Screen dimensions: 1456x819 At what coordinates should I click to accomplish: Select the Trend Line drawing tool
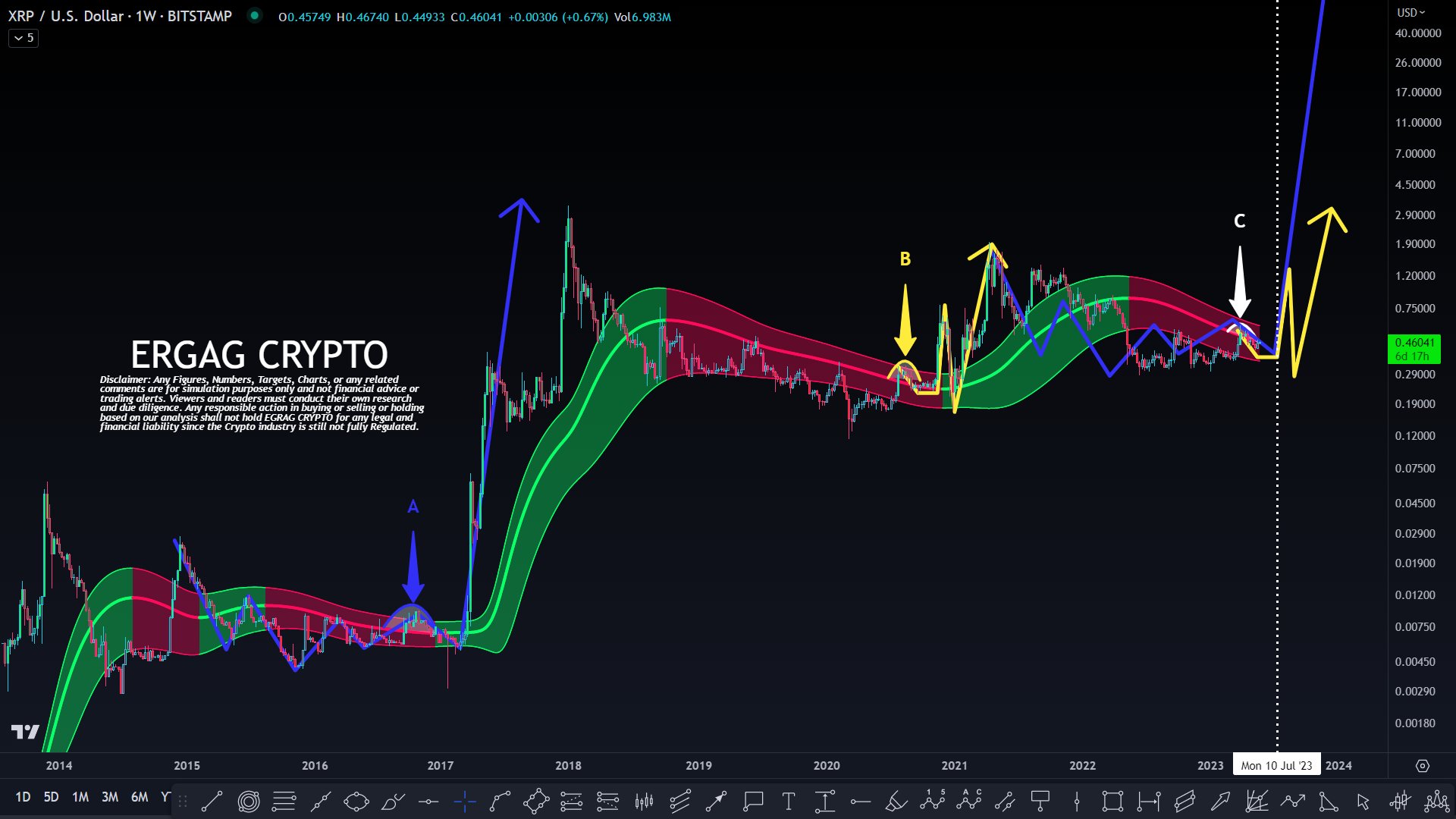click(x=212, y=801)
